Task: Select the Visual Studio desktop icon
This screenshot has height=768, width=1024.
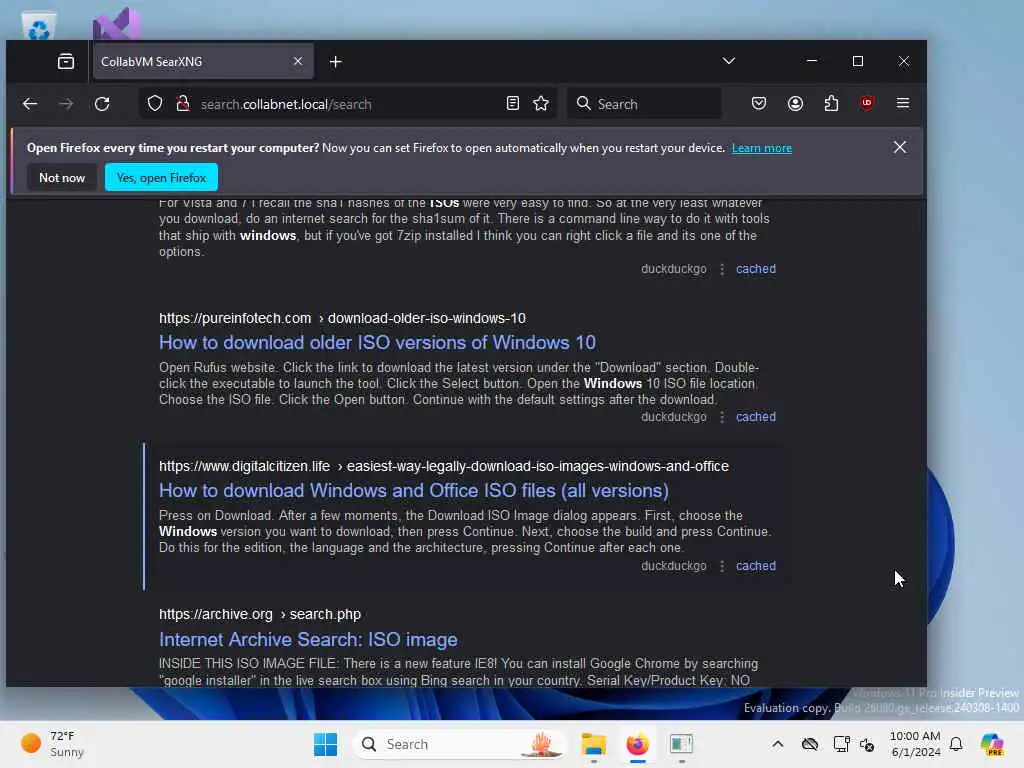Action: tap(117, 24)
